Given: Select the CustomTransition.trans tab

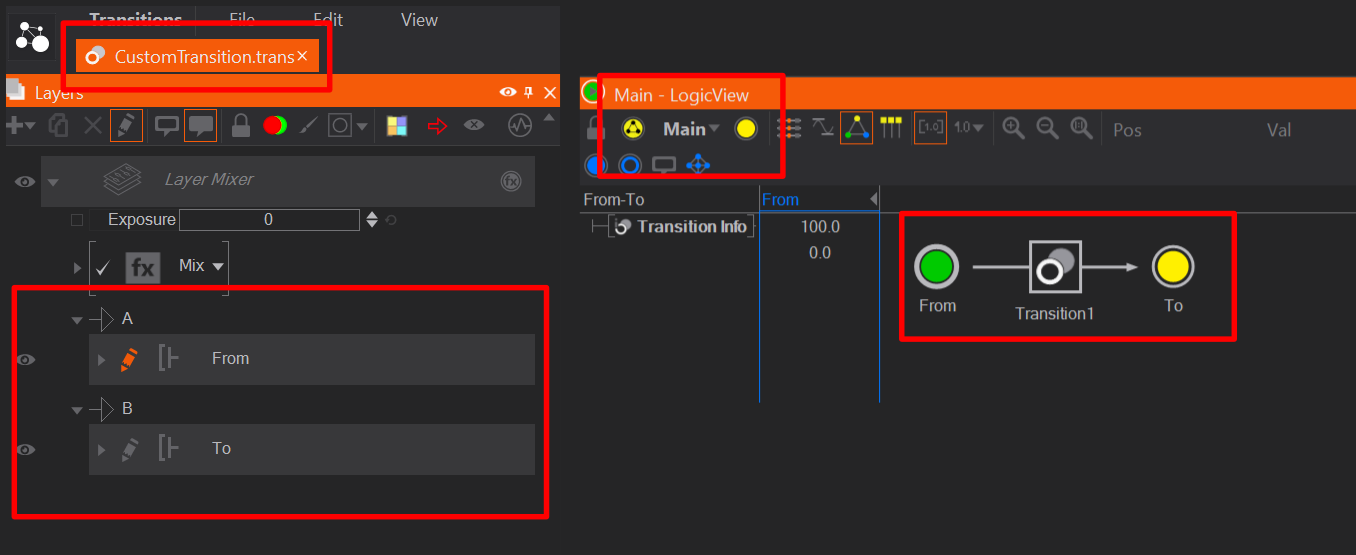Looking at the screenshot, I should point(203,57).
